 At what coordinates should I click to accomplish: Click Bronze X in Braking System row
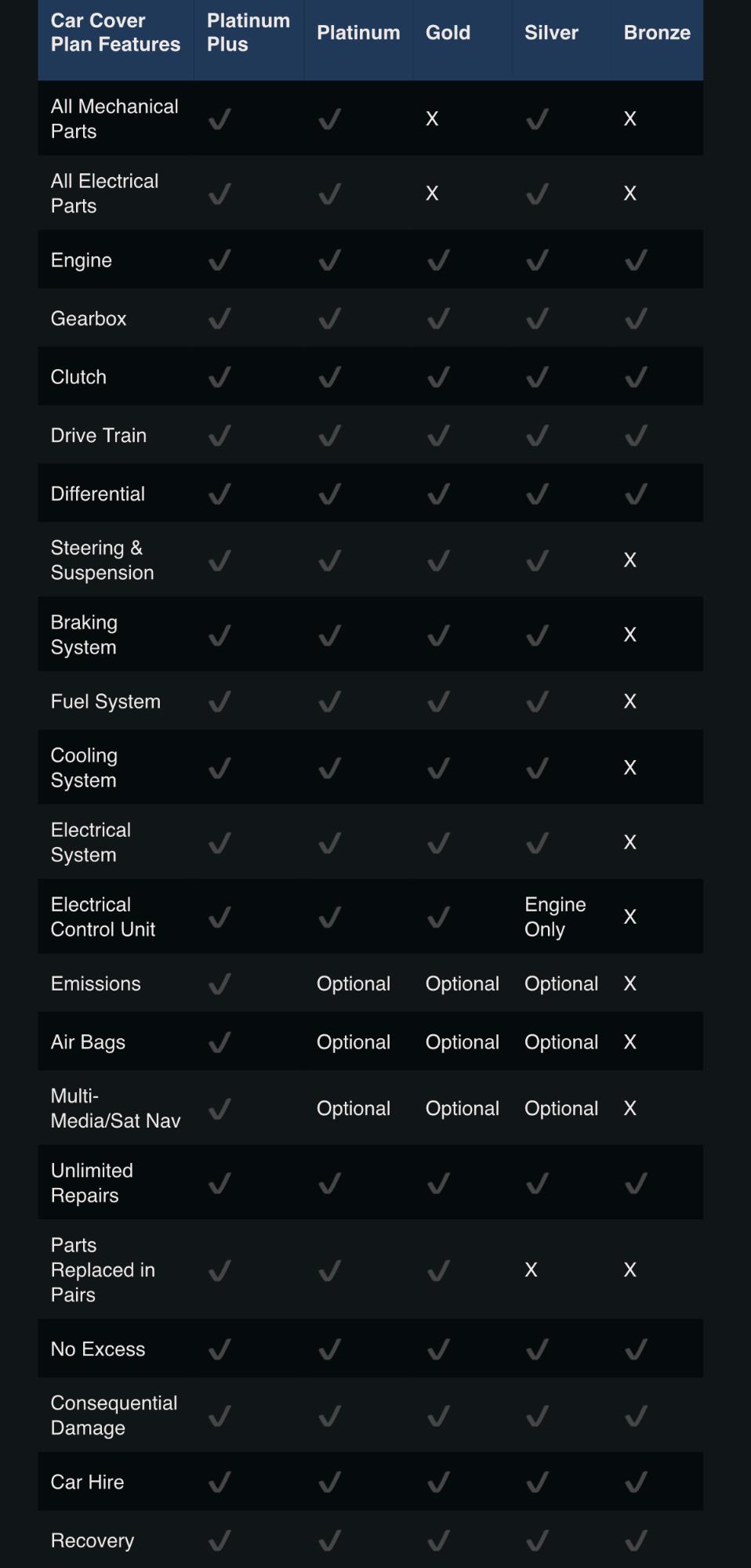630,635
